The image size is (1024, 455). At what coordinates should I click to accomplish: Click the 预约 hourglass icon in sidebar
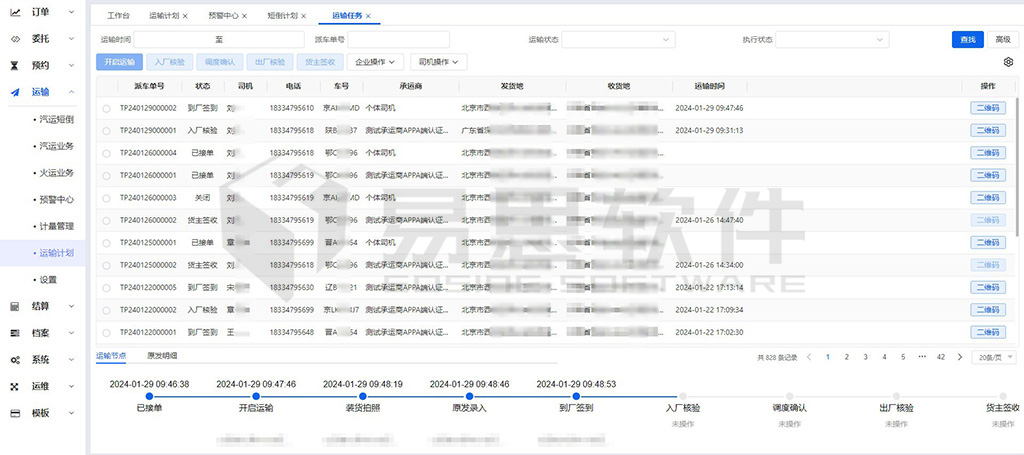[x=15, y=65]
